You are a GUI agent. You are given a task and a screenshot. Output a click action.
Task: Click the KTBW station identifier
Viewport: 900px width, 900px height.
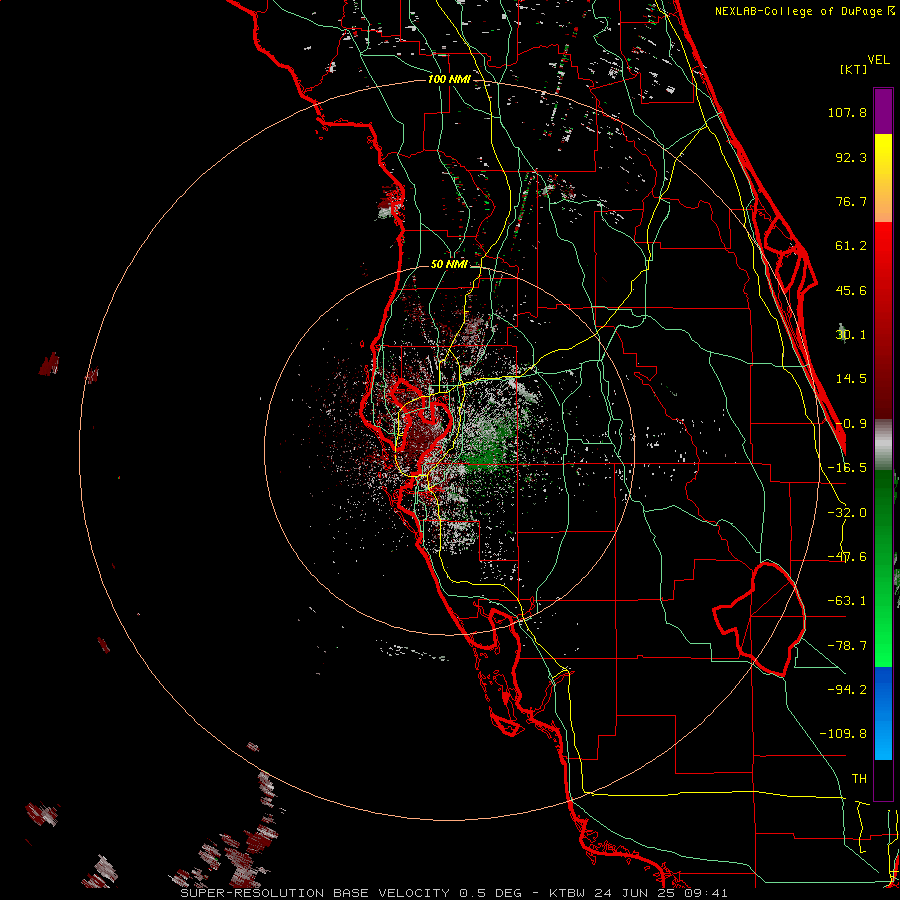coord(569,893)
